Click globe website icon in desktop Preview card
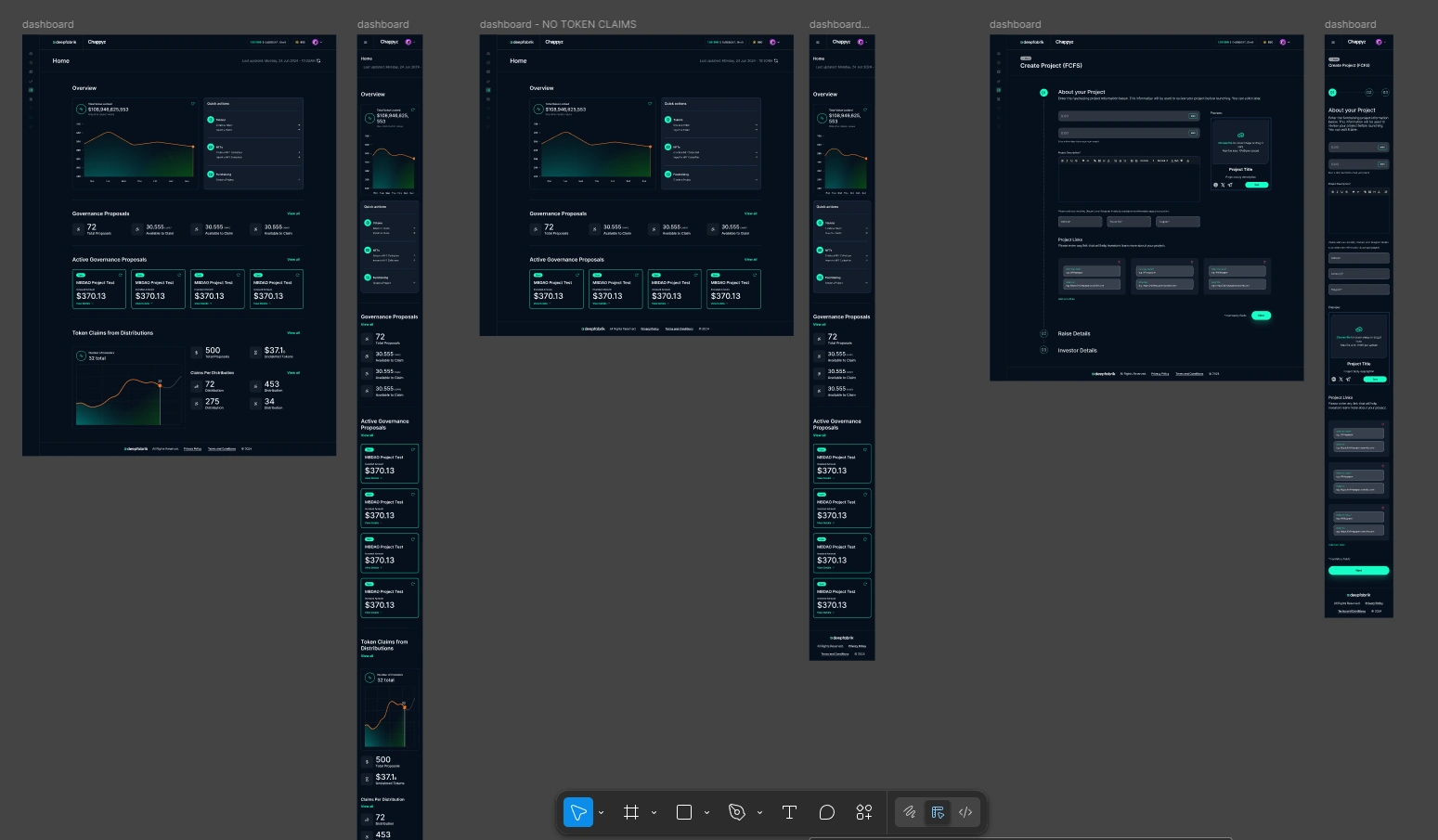Viewport: 1438px width, 840px height. [1216, 185]
